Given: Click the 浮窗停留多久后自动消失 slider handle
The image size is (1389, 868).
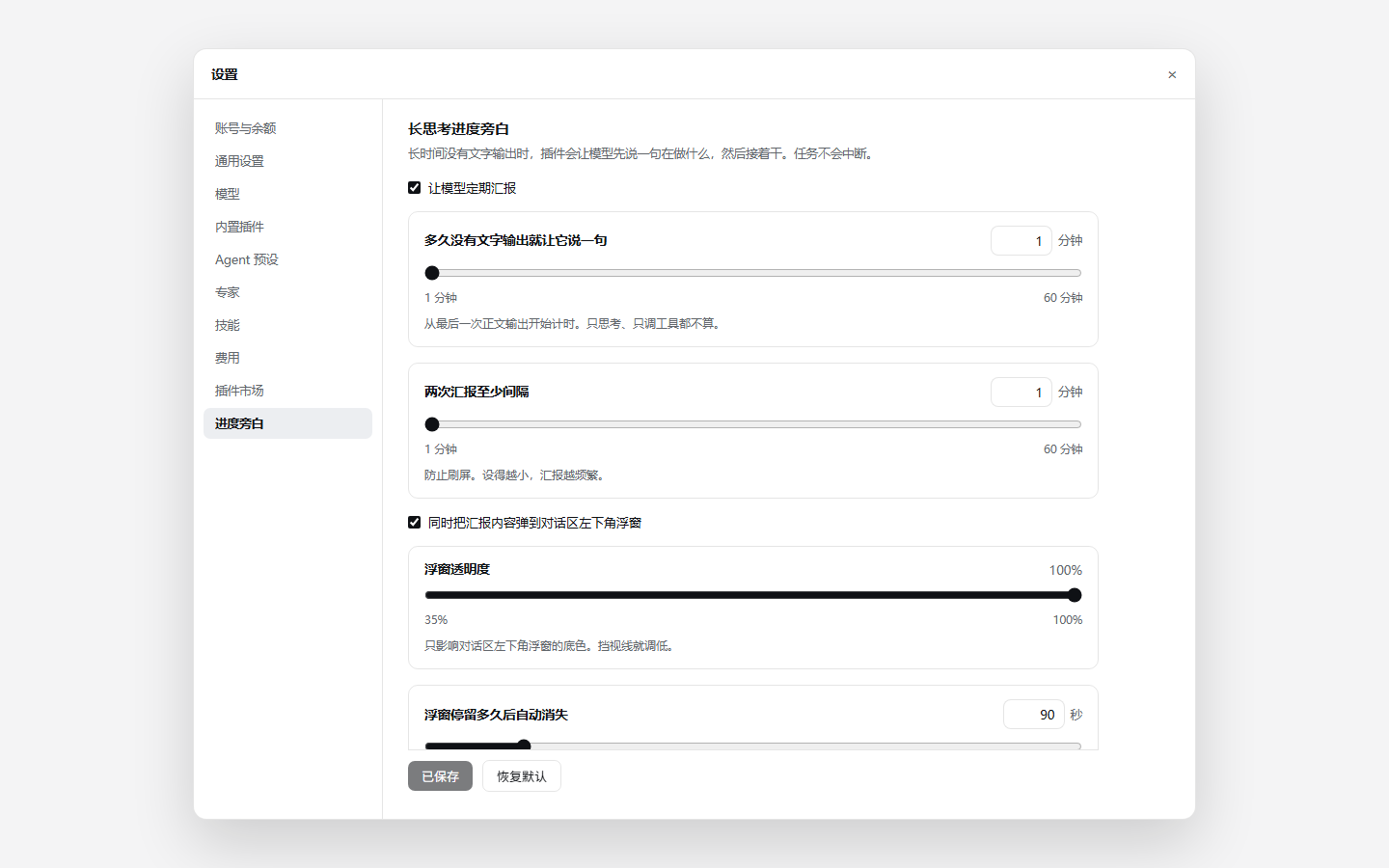Looking at the screenshot, I should click(524, 746).
